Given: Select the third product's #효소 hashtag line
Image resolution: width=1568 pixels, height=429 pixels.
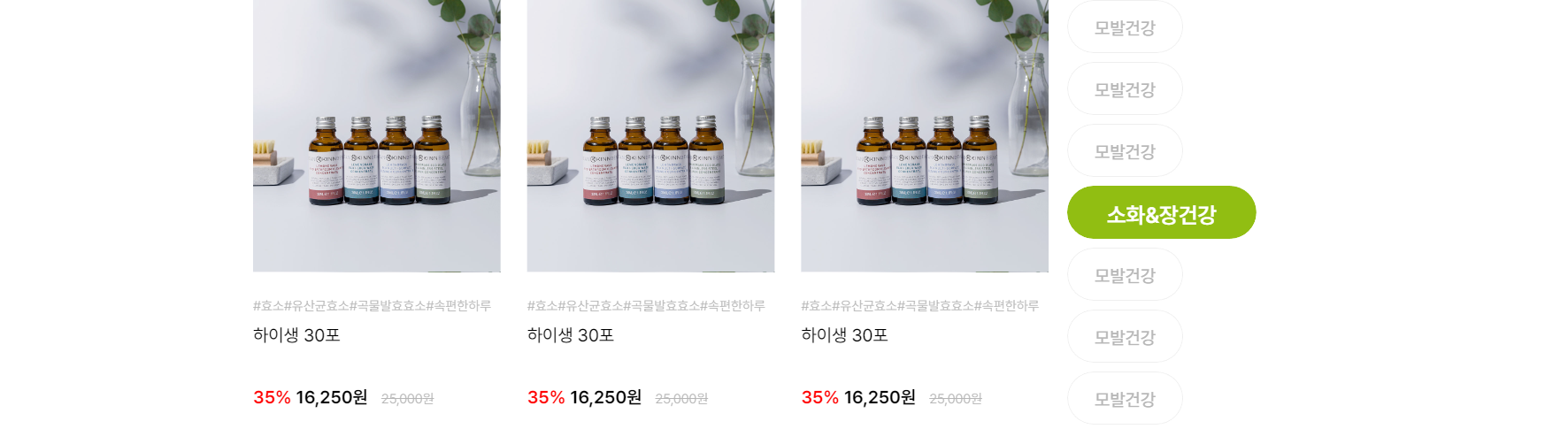Looking at the screenshot, I should [x=920, y=305].
